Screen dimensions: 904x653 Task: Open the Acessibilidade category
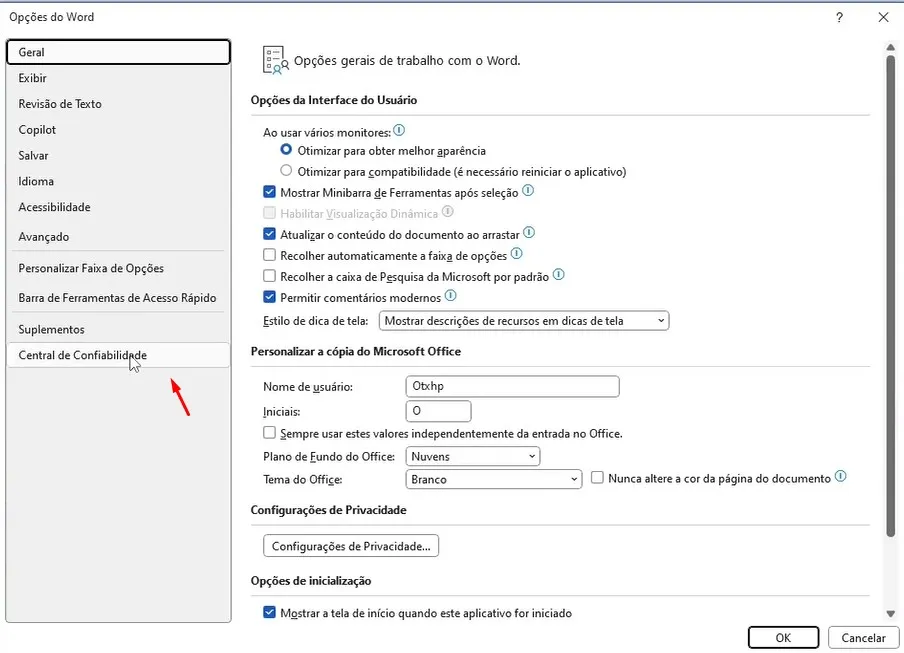(x=118, y=207)
